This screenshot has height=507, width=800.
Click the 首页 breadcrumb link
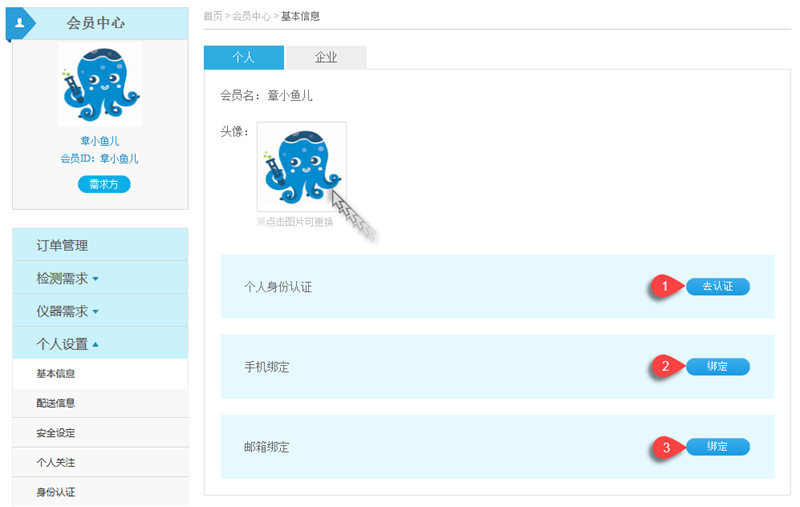[212, 16]
